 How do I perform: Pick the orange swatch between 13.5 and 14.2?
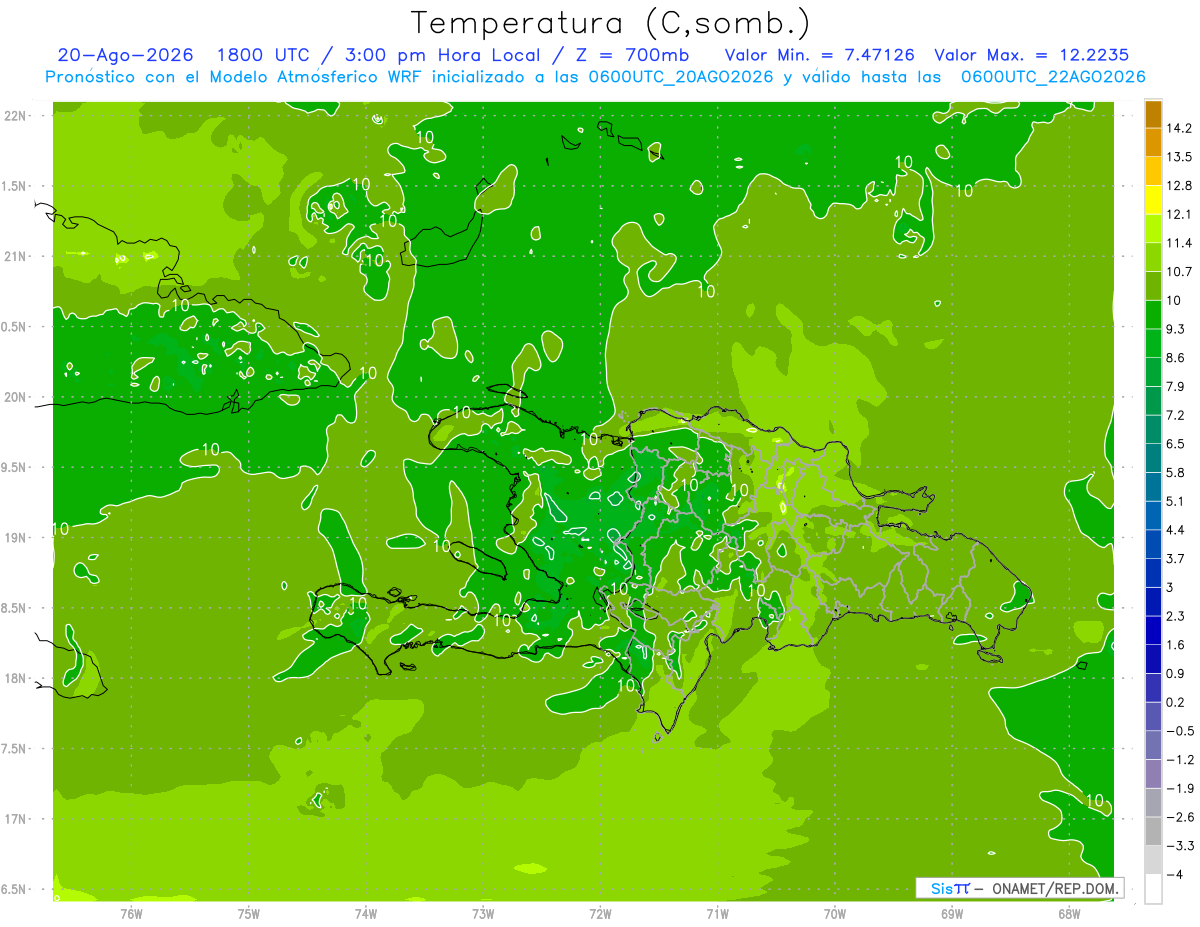pyautogui.click(x=1153, y=142)
